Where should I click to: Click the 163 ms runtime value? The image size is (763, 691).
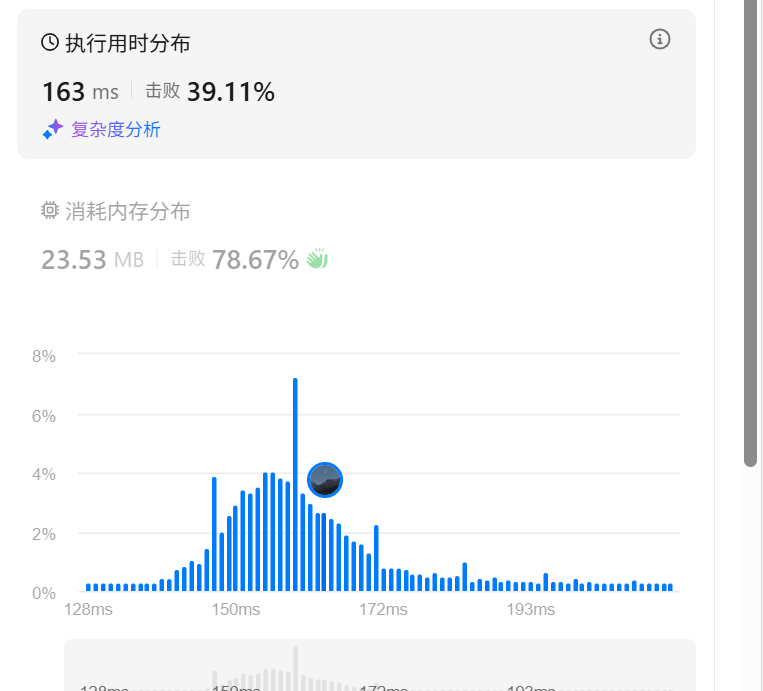(x=80, y=91)
